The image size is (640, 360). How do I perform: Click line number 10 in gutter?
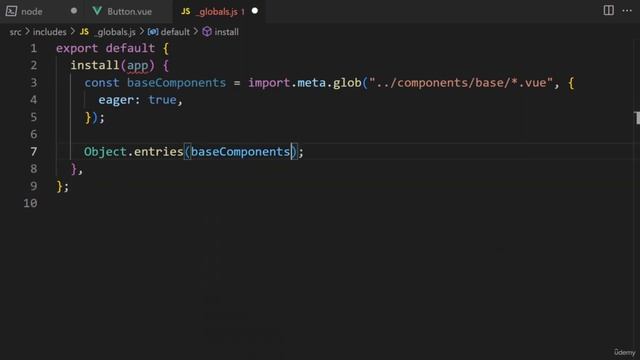point(30,203)
